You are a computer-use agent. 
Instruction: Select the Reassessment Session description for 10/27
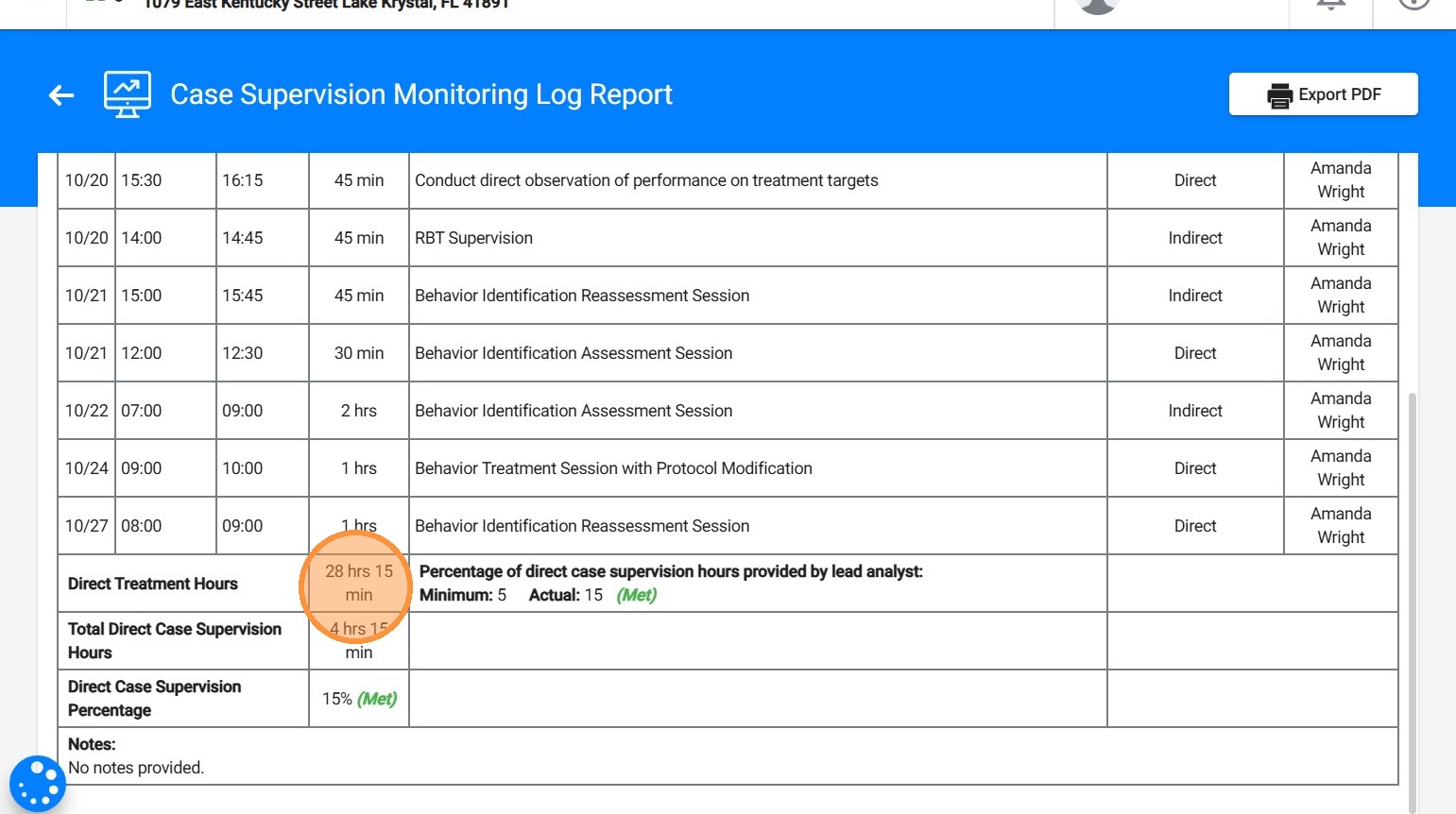(x=582, y=526)
